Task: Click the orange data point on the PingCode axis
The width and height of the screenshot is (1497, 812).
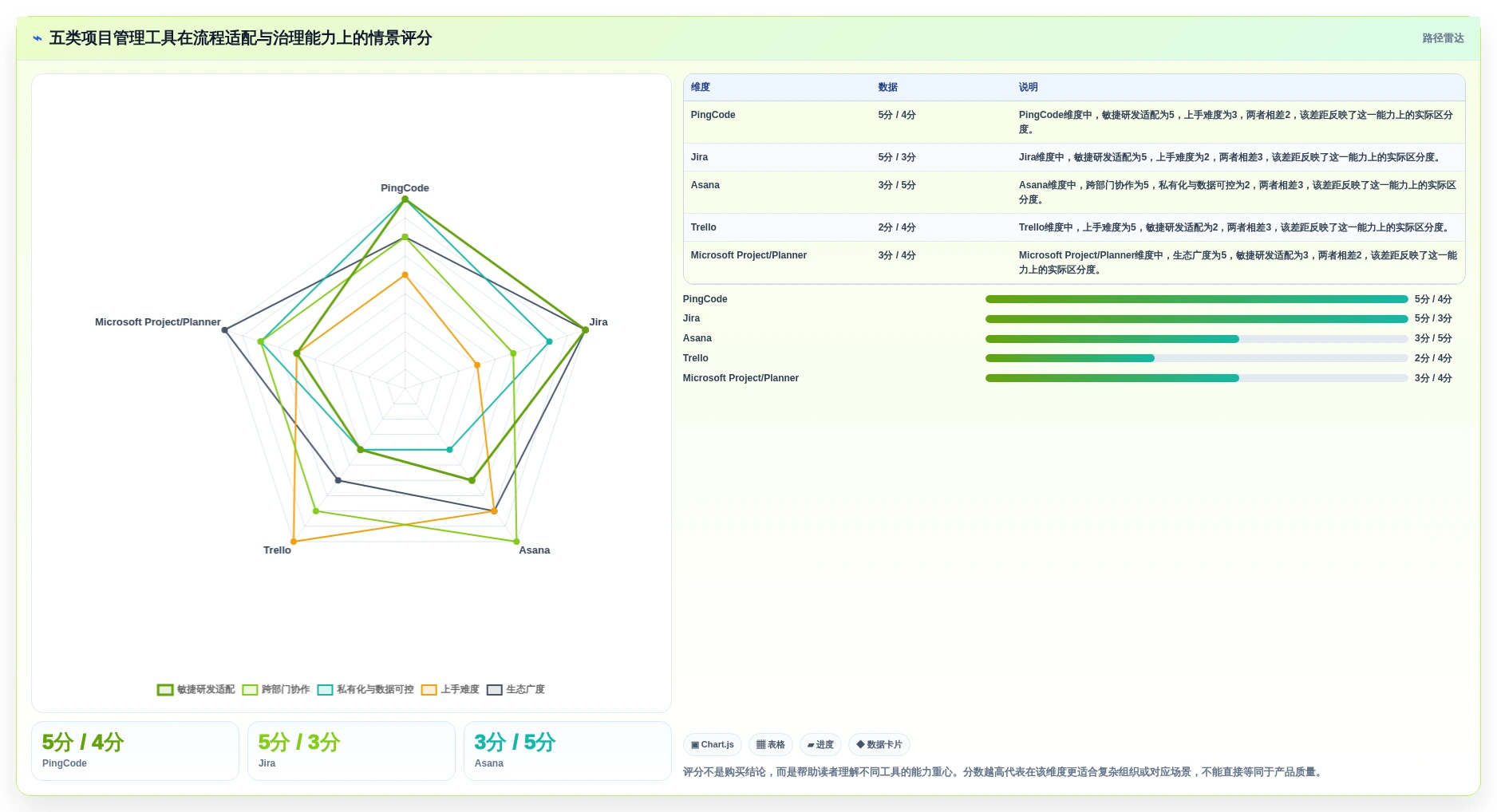Action: tap(405, 275)
